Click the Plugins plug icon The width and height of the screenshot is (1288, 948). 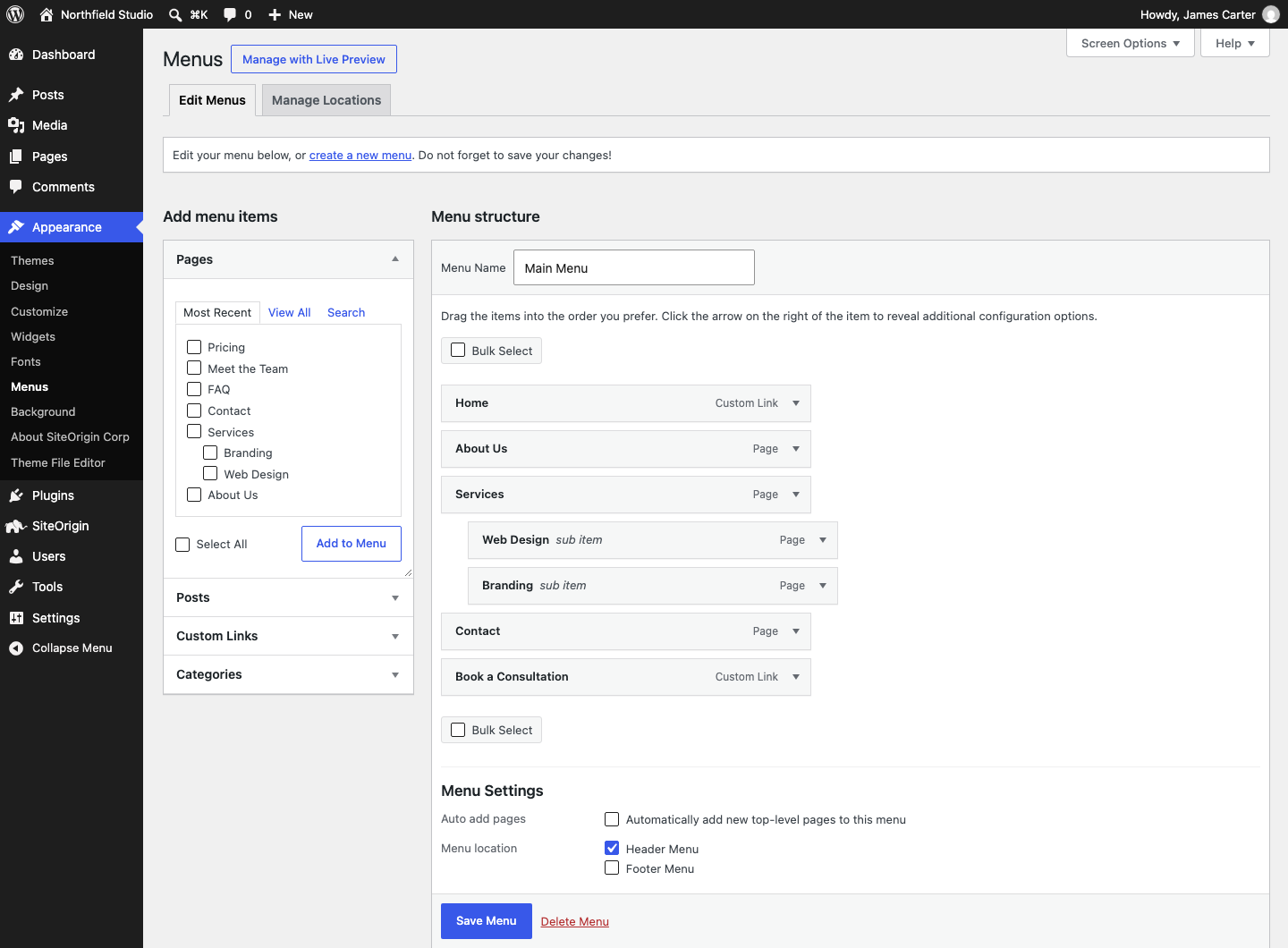pyautogui.click(x=16, y=495)
